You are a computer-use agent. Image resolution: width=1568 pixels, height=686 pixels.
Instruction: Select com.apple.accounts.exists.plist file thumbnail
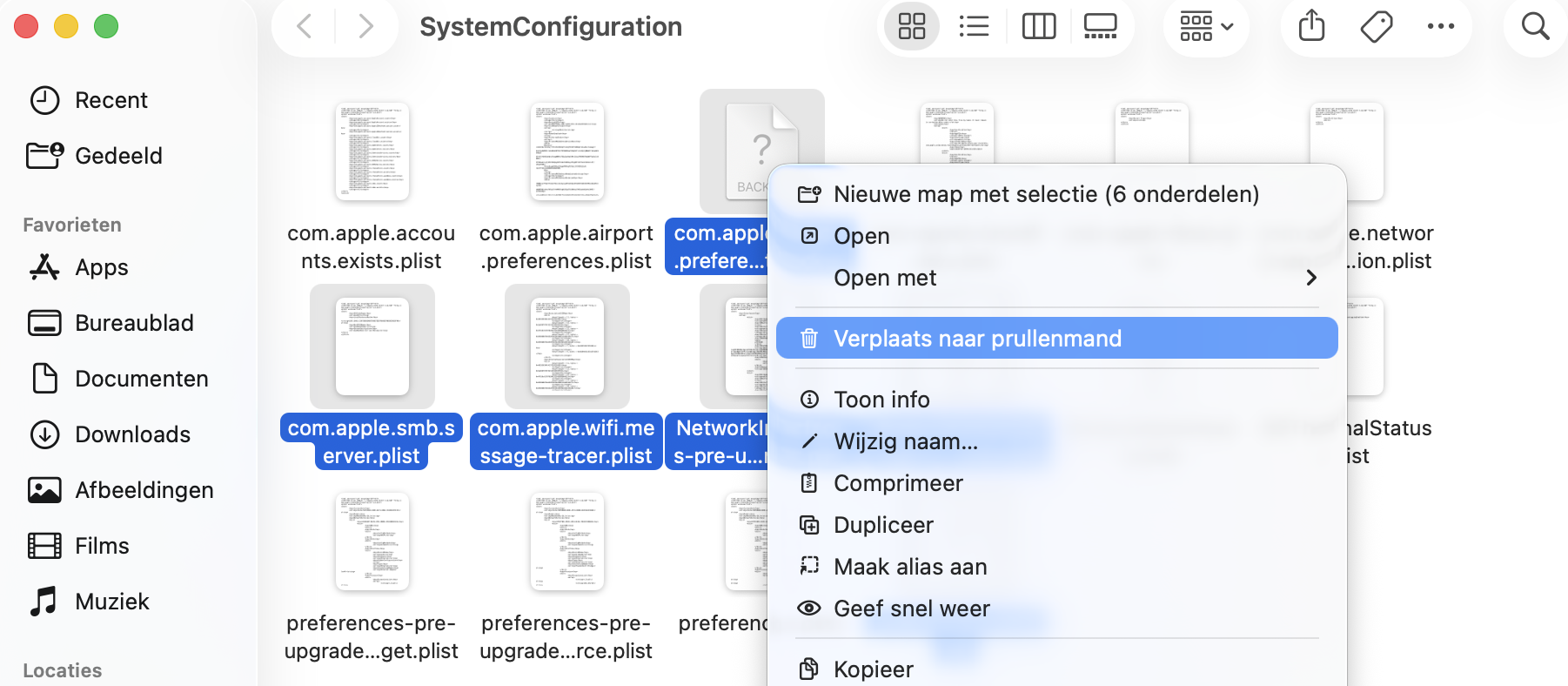372,151
